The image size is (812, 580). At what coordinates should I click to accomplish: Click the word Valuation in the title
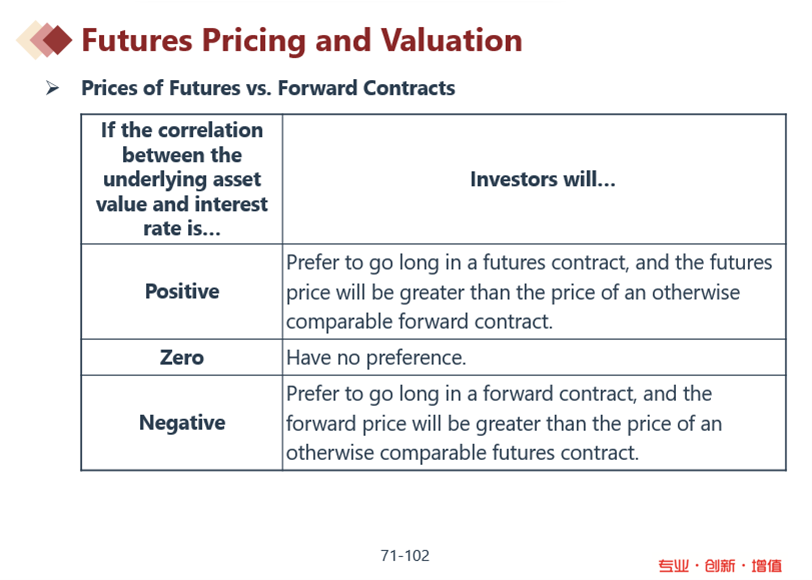(452, 40)
